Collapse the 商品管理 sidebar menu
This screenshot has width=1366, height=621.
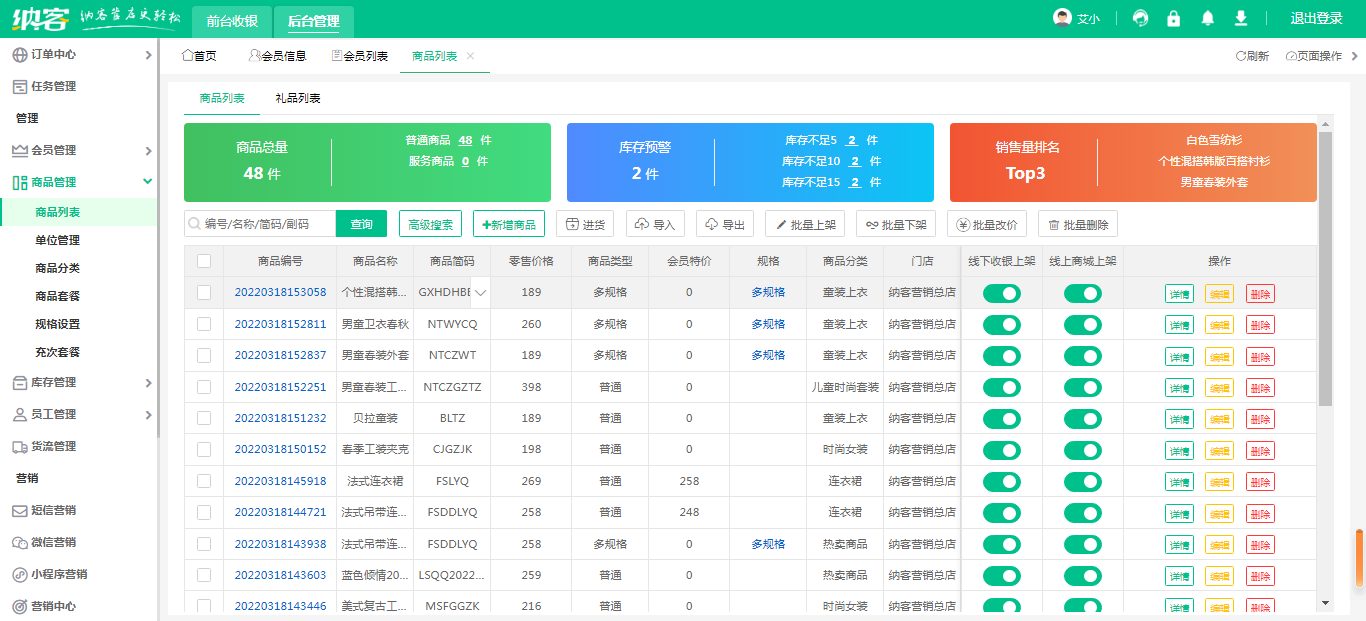click(80, 182)
